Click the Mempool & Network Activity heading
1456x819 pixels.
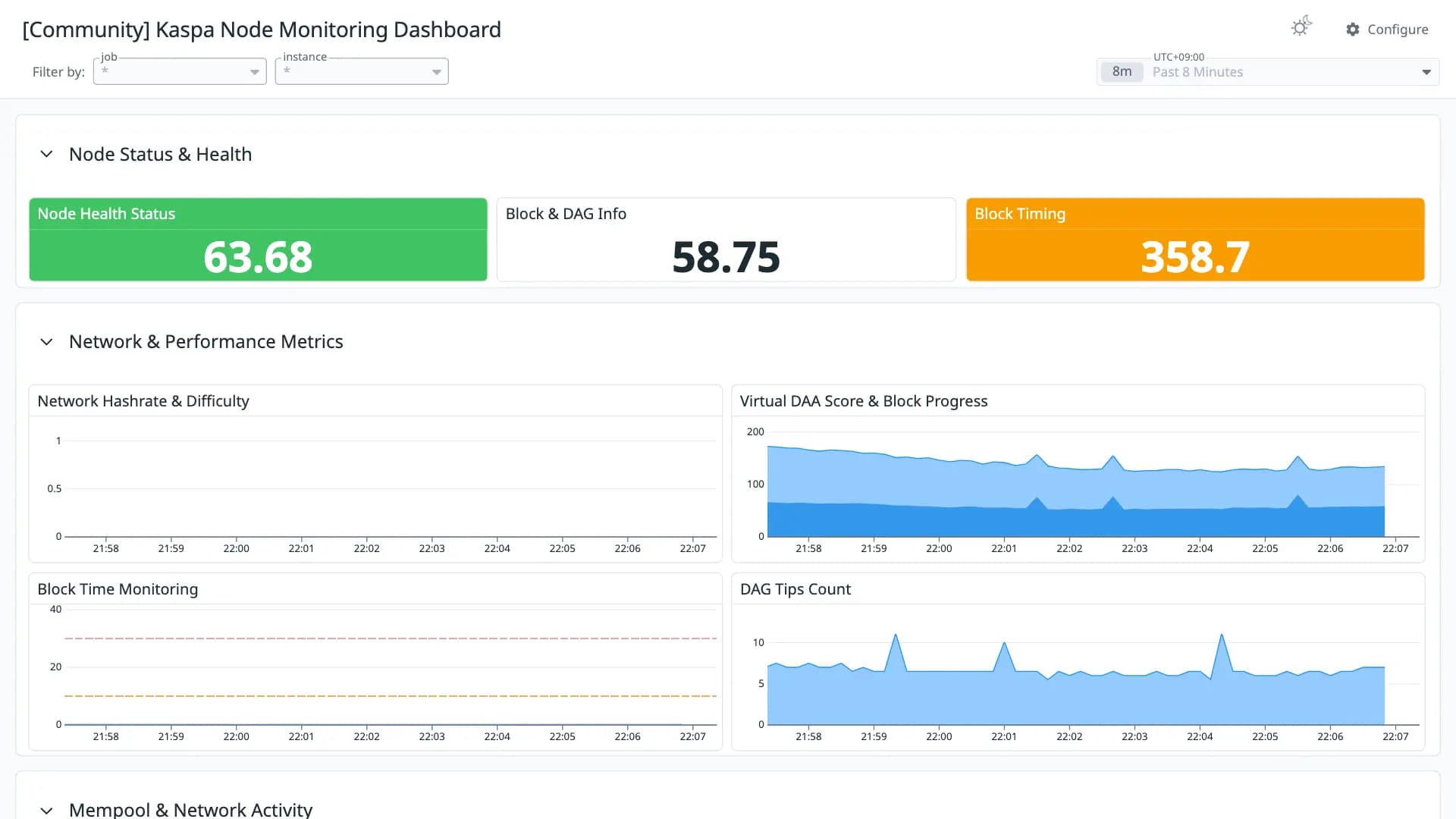click(190, 810)
